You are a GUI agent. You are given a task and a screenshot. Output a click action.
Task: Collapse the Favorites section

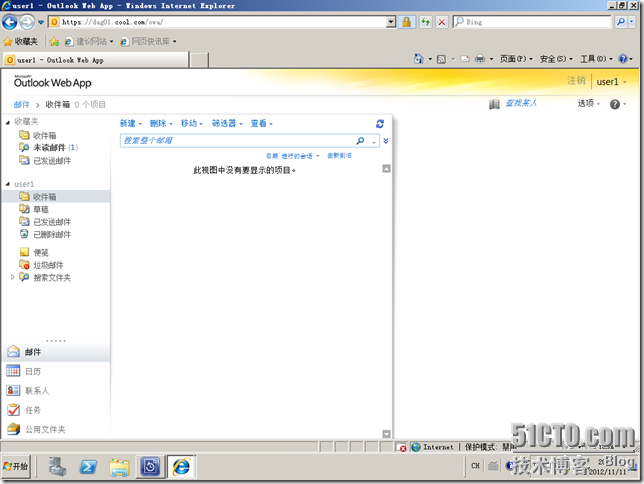click(x=8, y=122)
